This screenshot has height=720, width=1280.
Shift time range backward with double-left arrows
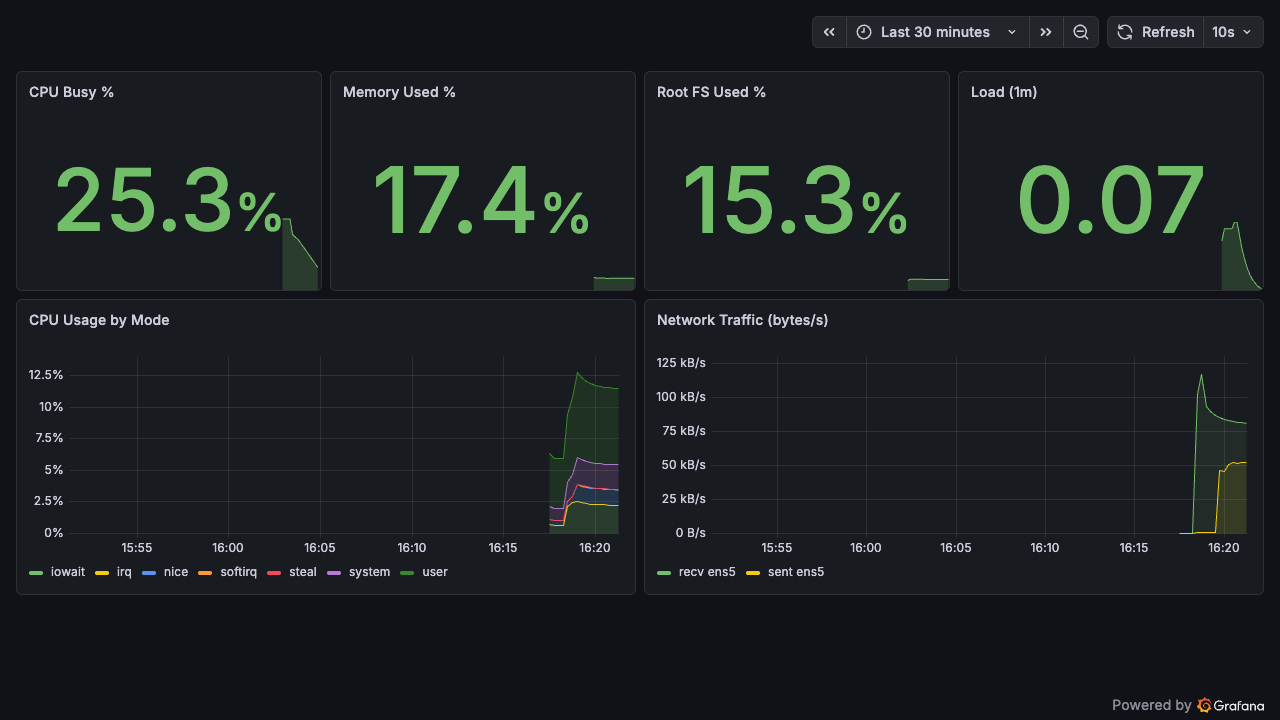tap(829, 32)
